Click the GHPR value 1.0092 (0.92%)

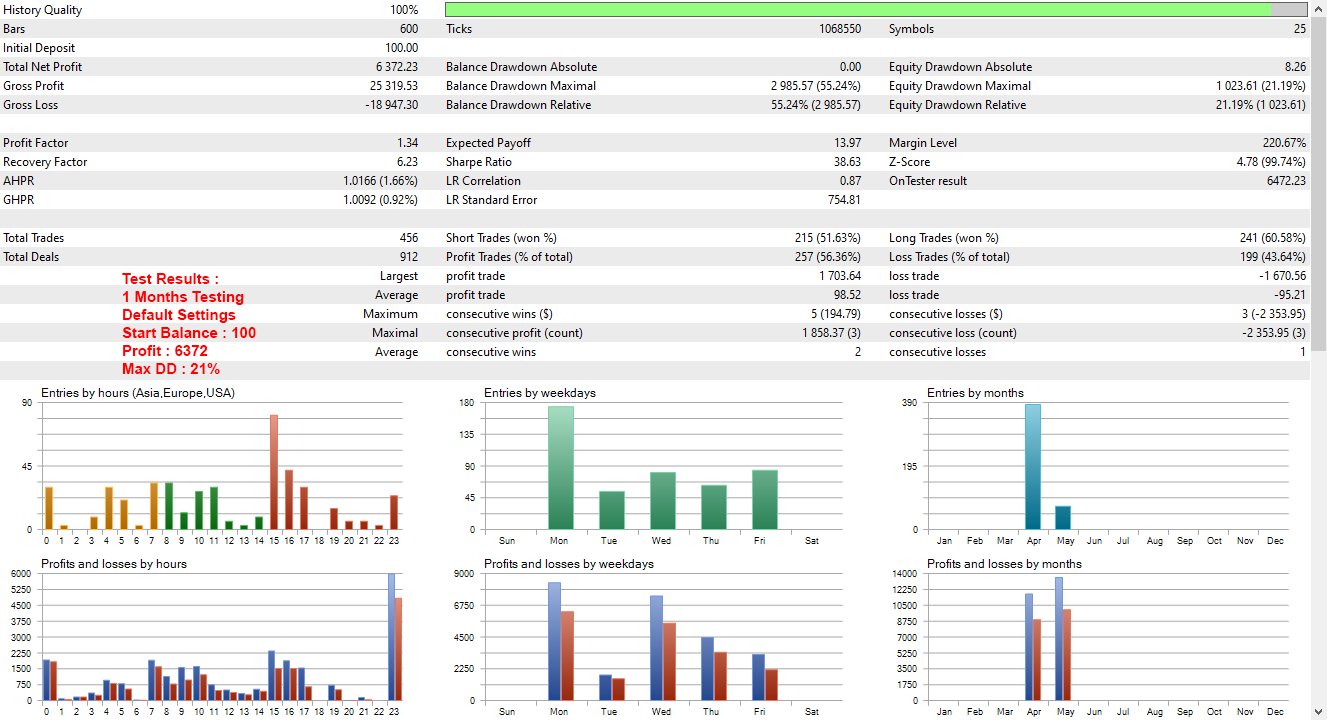[x=380, y=200]
